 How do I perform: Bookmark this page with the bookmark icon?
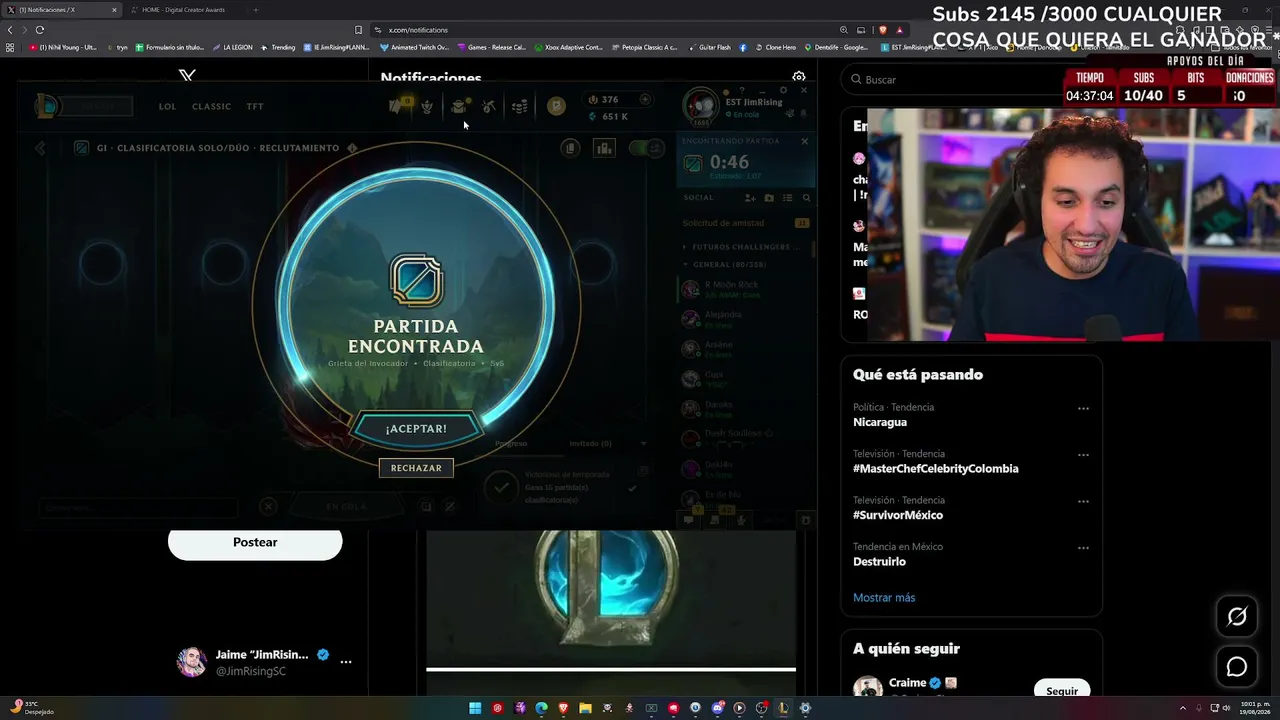click(x=359, y=30)
